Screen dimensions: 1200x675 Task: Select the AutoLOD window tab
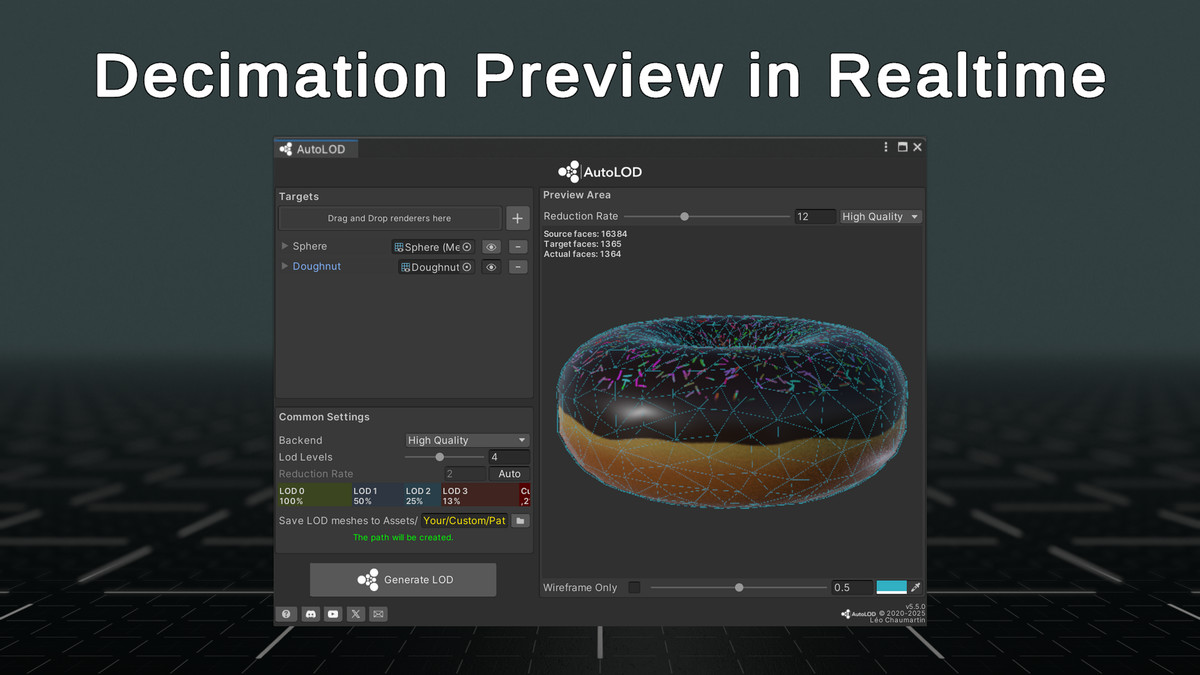pos(314,149)
